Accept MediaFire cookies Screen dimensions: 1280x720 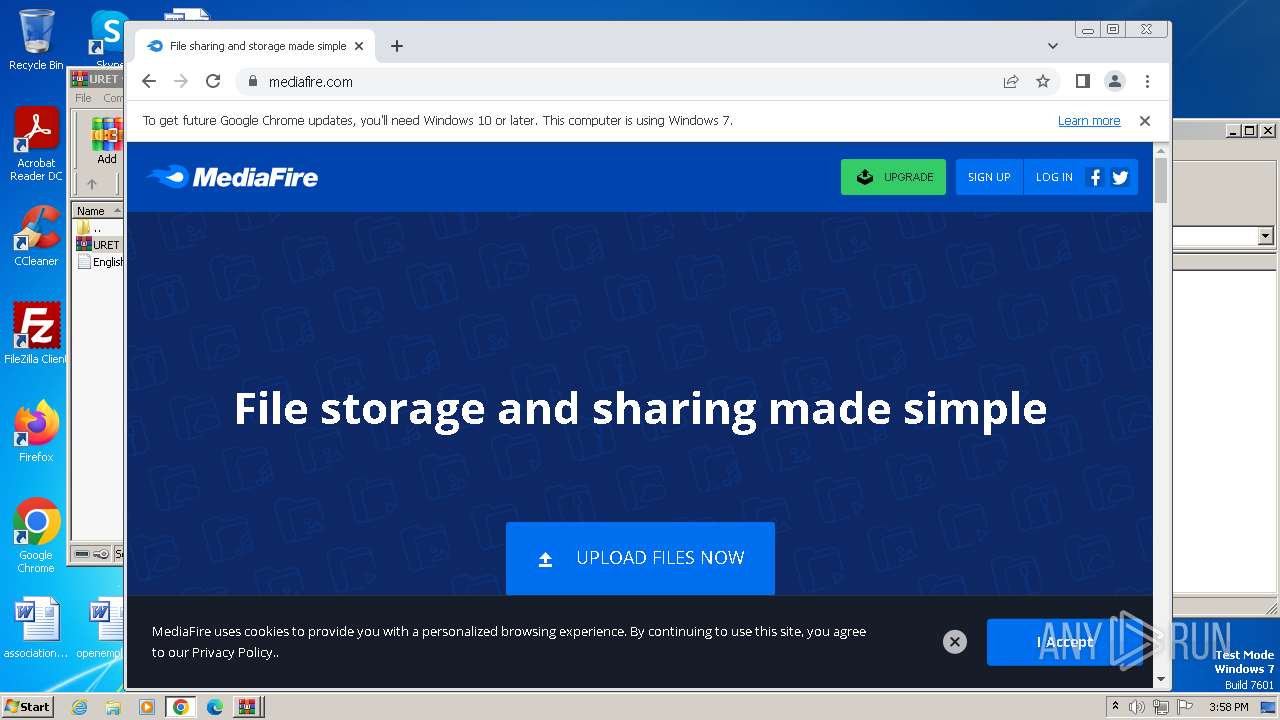pyautogui.click(x=1065, y=642)
